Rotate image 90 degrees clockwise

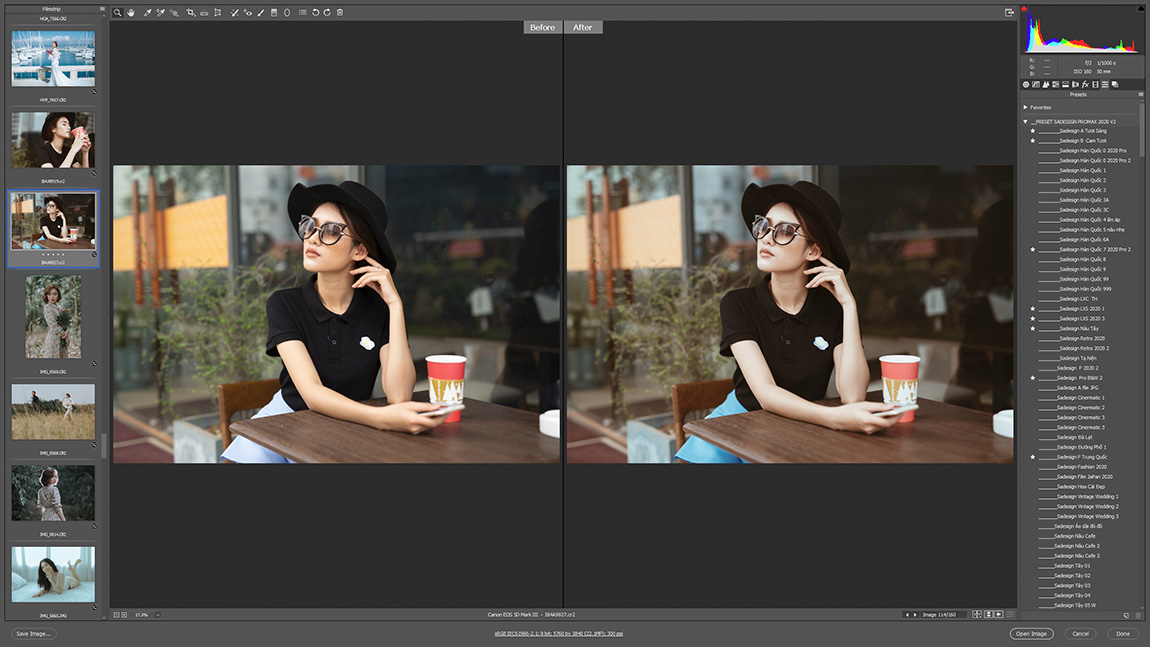[327, 13]
